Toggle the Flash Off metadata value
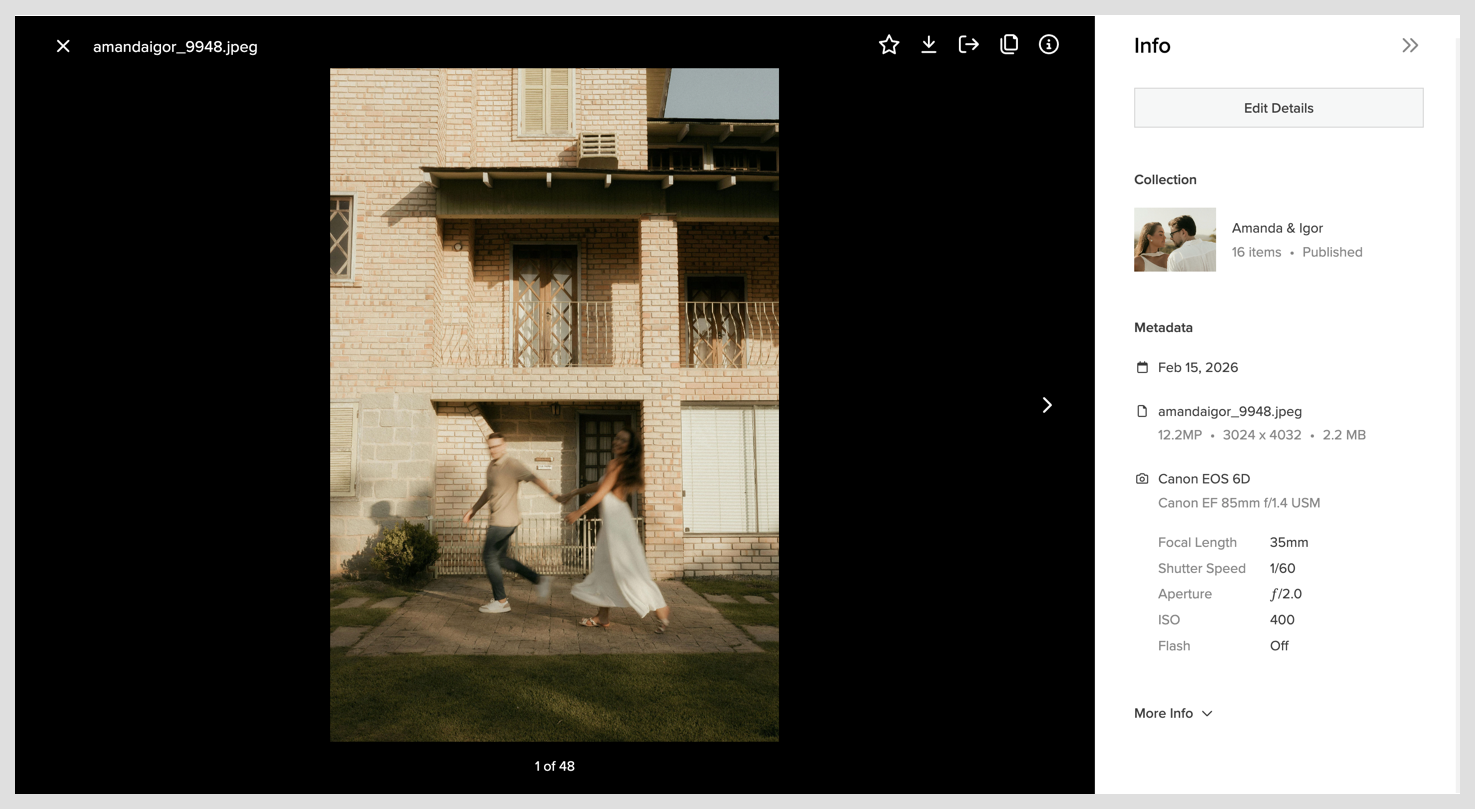 point(1279,645)
